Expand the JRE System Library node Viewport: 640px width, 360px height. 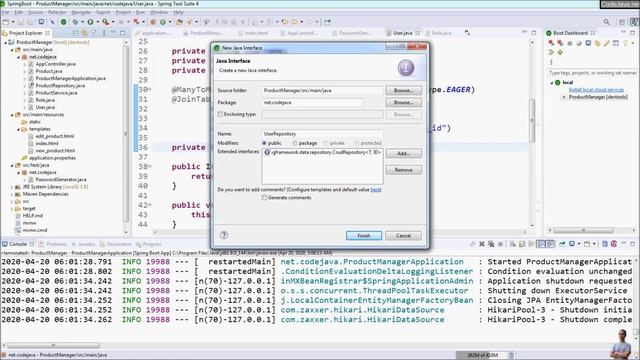(x=12, y=187)
